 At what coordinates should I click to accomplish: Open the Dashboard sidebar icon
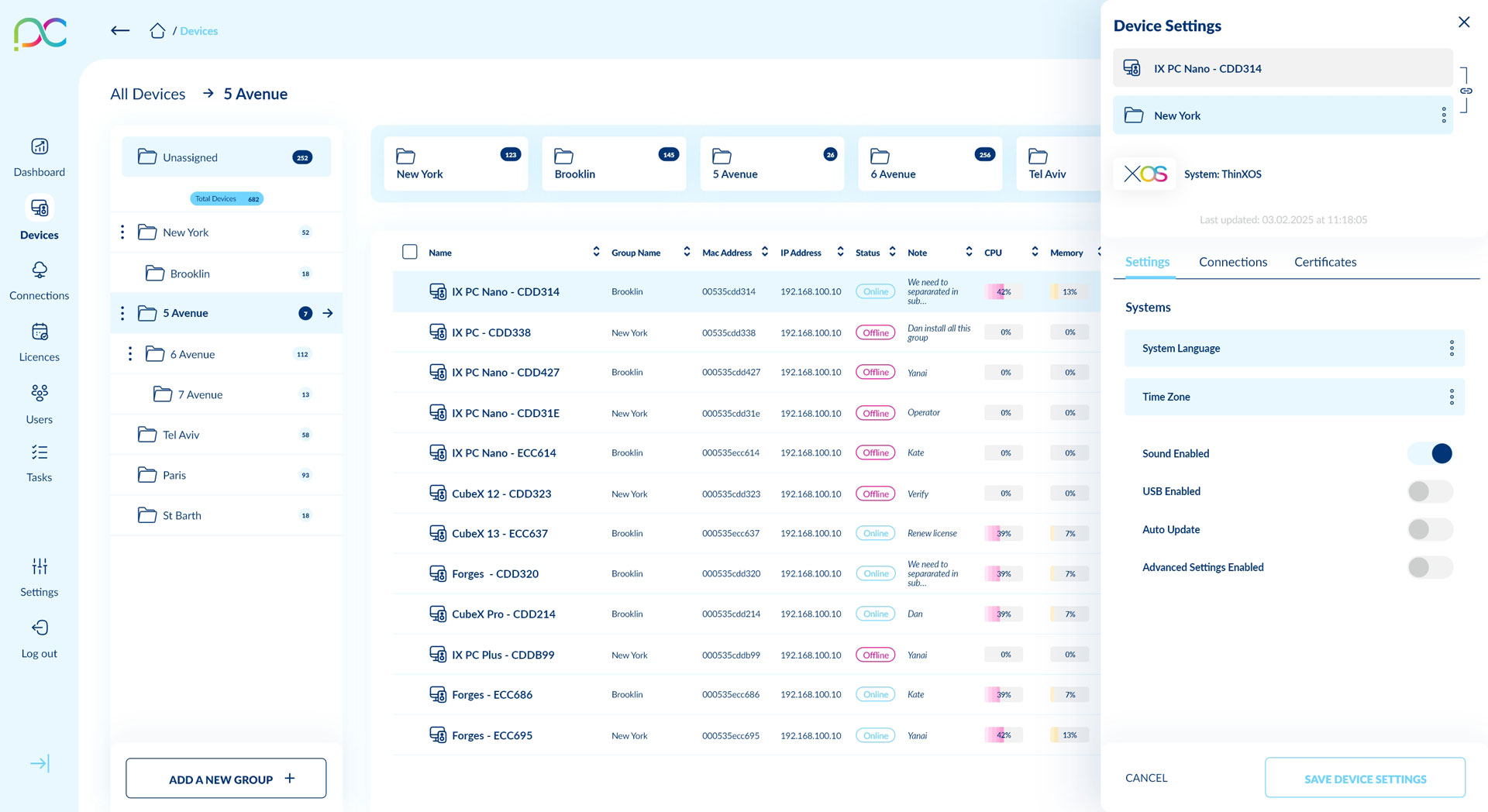[40, 147]
